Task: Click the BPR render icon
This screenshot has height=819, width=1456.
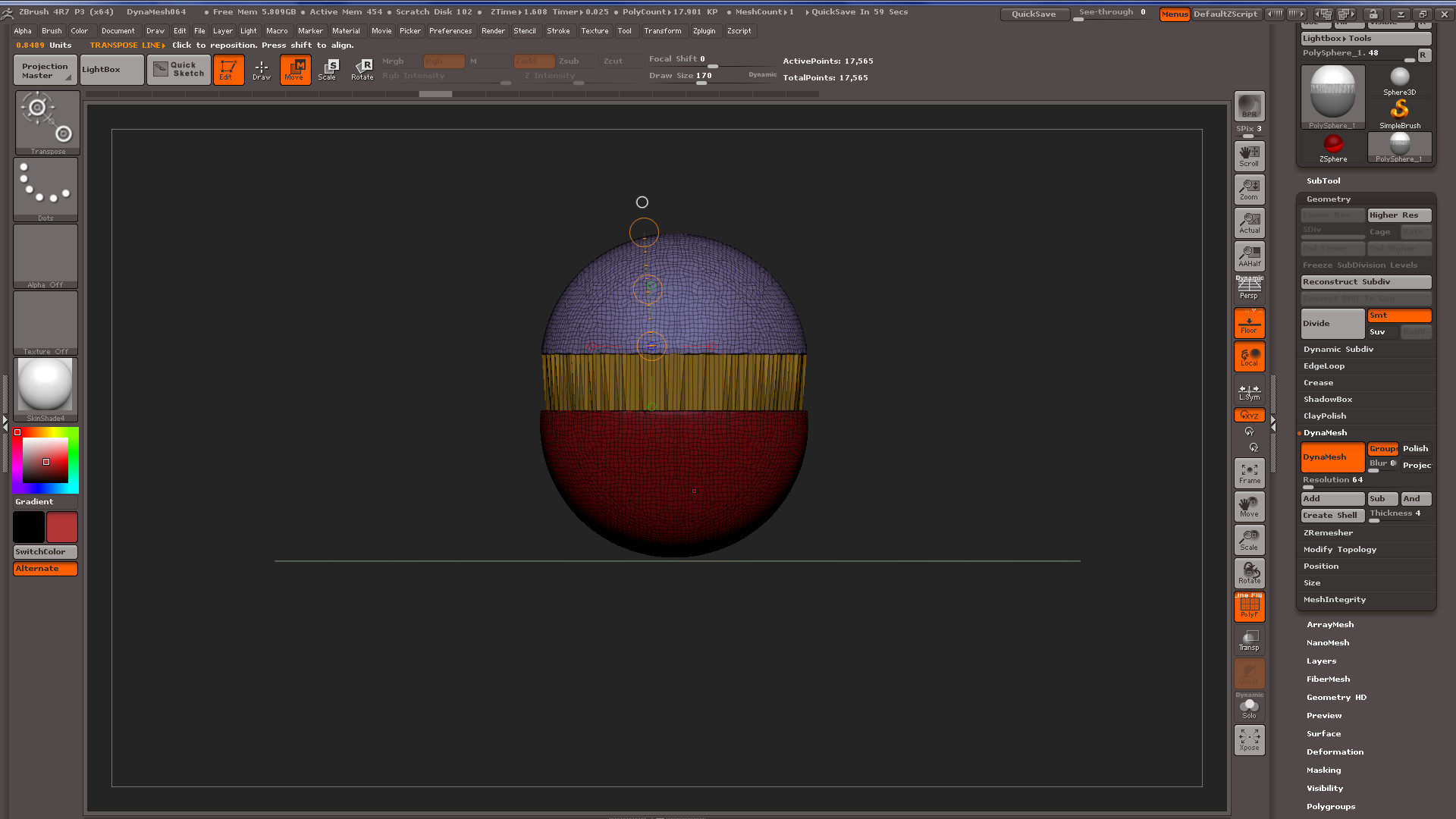Action: point(1249,106)
